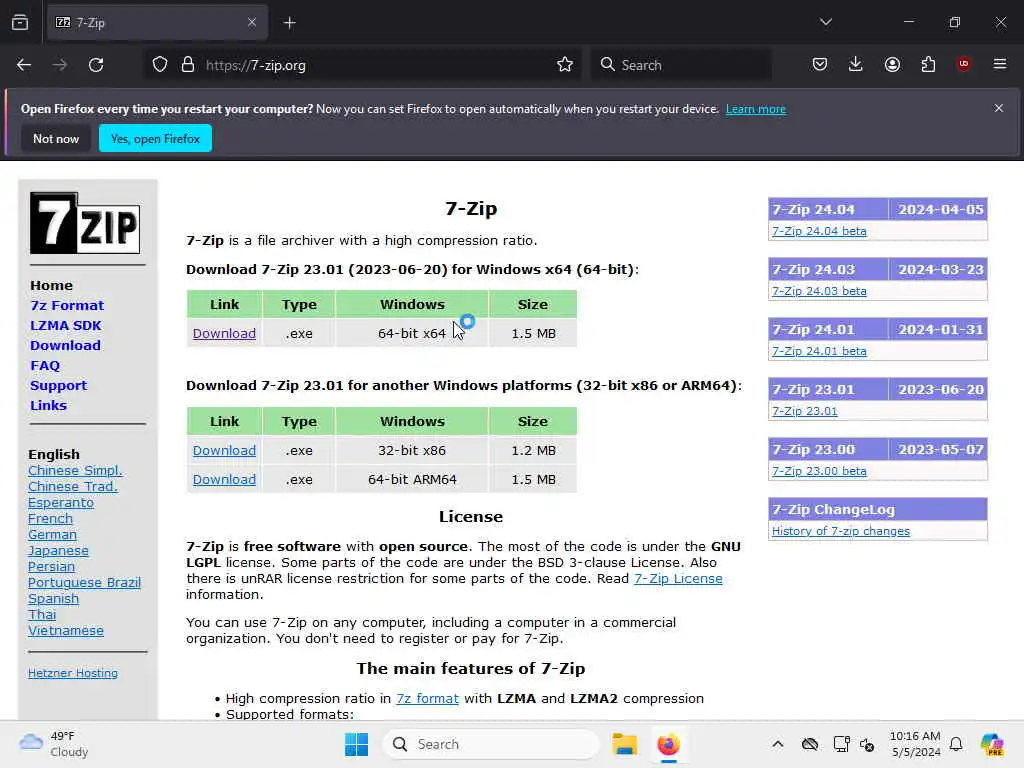This screenshot has height=768, width=1024.
Task: Open LZMA SDK sidebar link
Action: [65, 326]
